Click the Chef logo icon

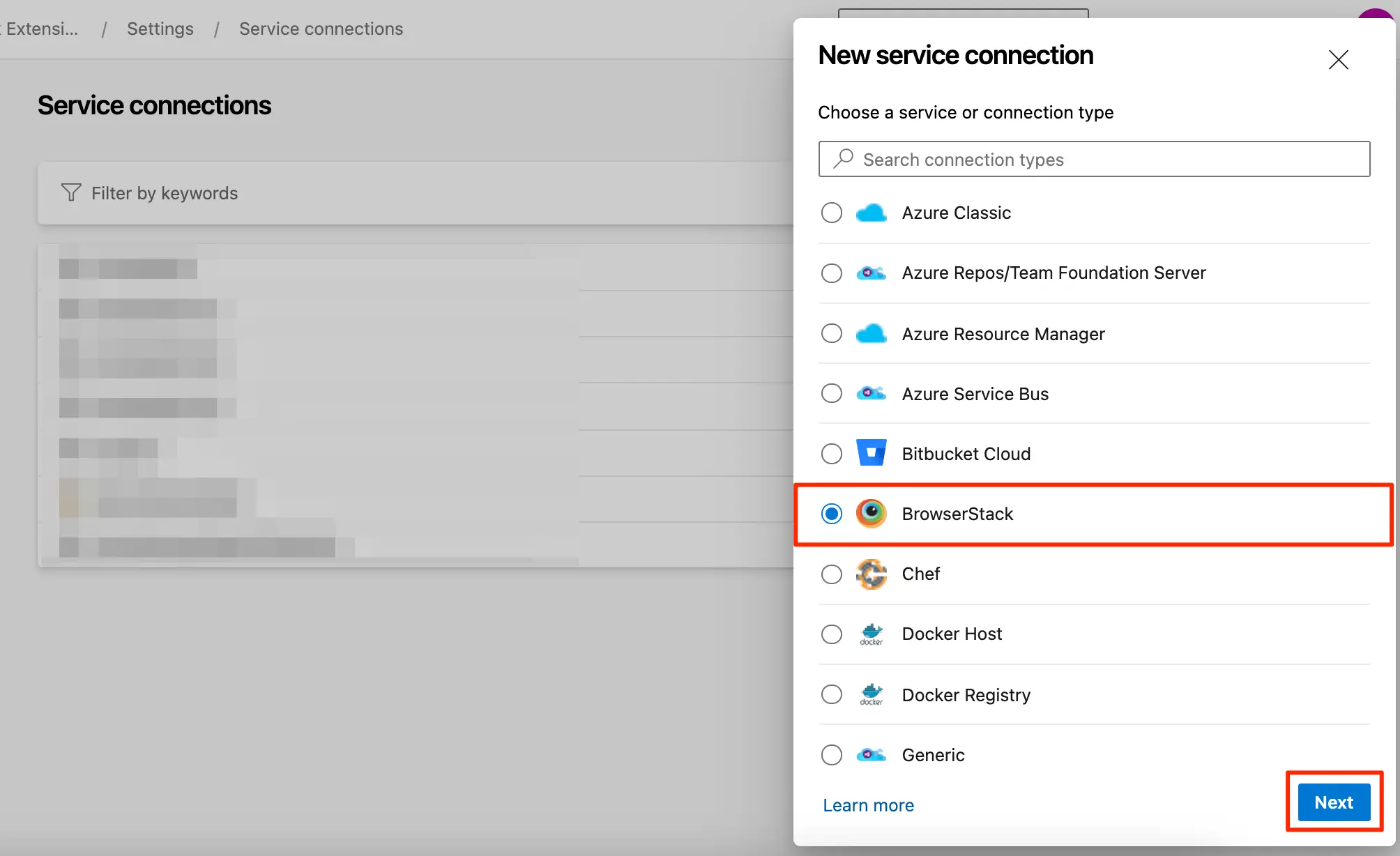[x=871, y=574]
